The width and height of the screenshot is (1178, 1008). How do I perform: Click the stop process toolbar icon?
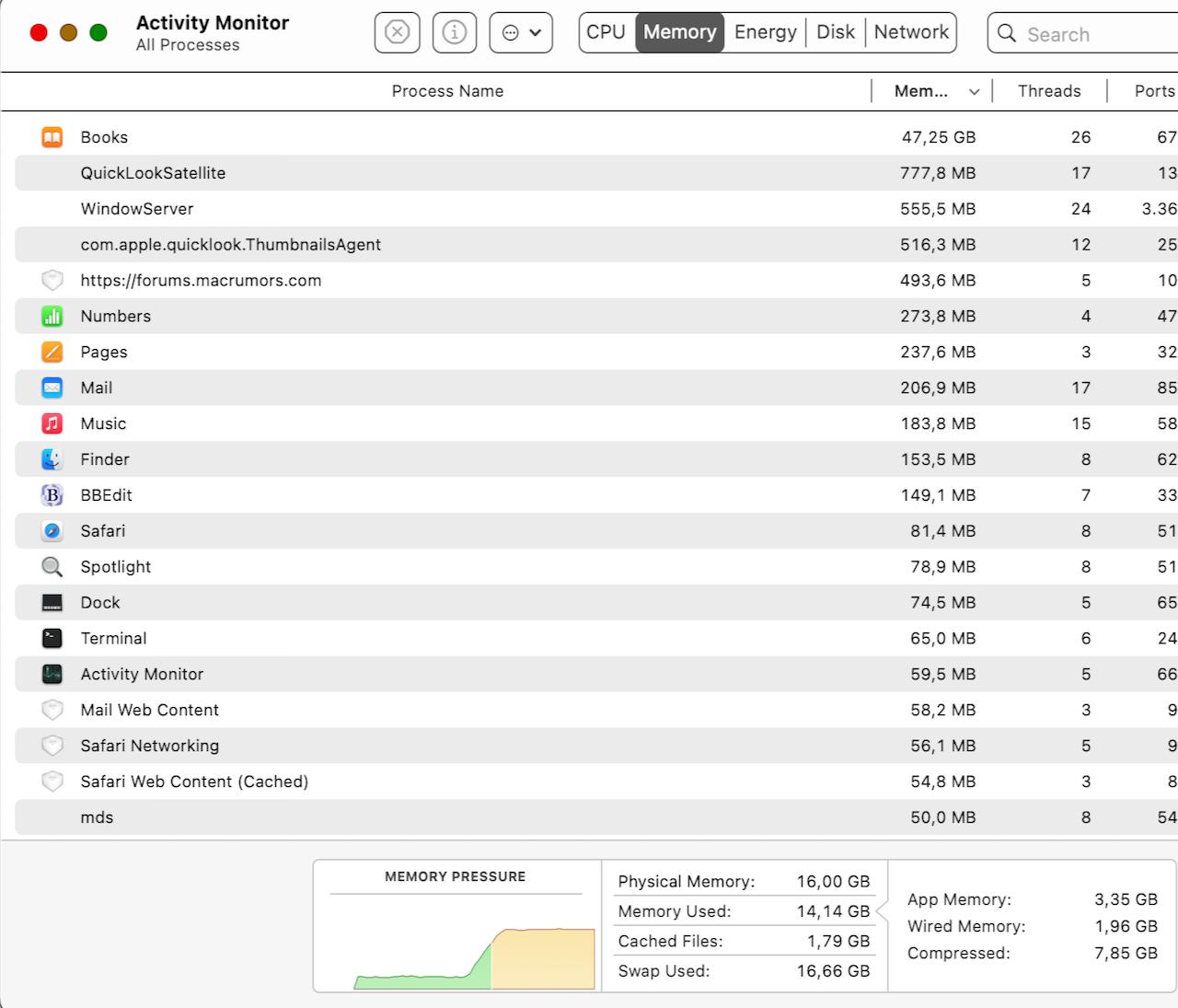(x=397, y=33)
